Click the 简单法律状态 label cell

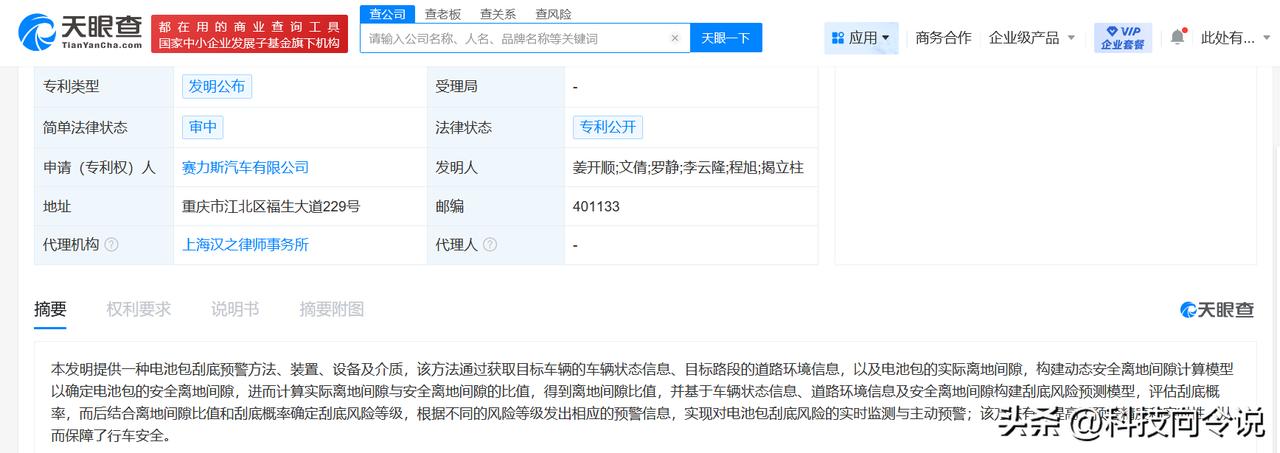point(104,127)
